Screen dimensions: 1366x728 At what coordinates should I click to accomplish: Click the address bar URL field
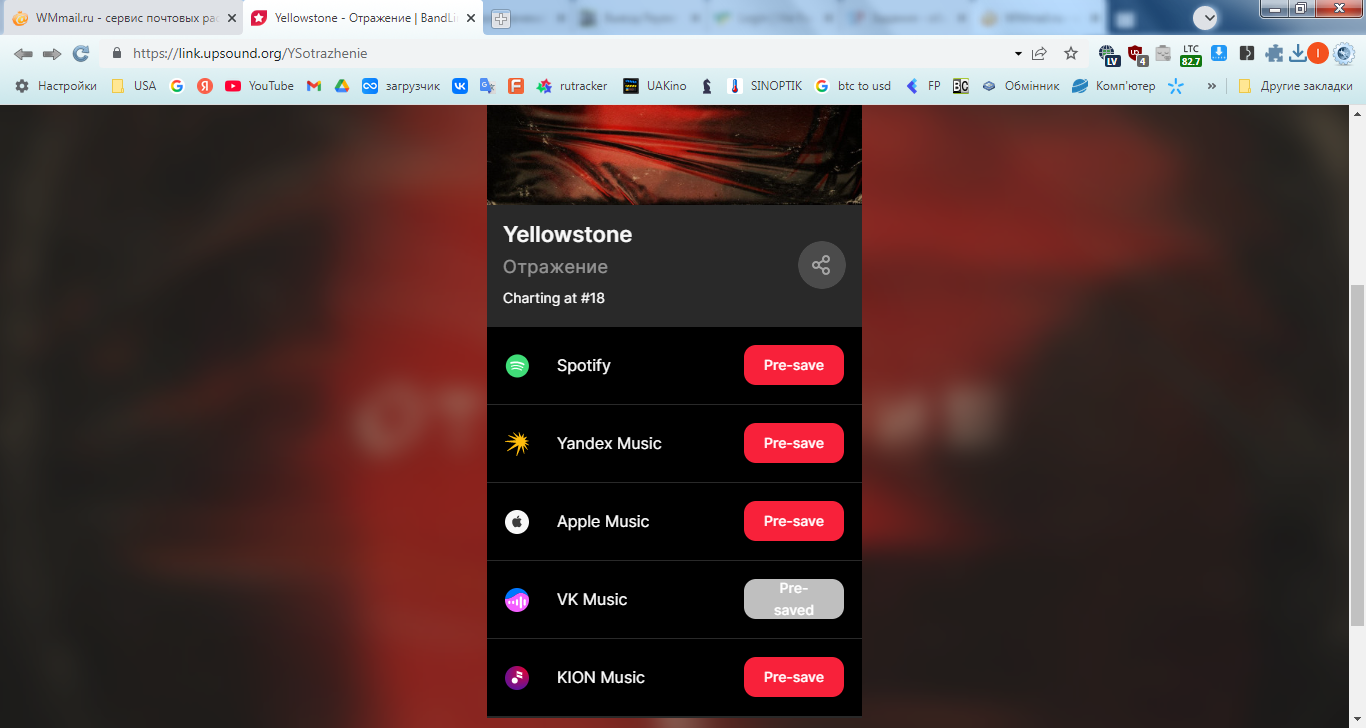[560, 54]
